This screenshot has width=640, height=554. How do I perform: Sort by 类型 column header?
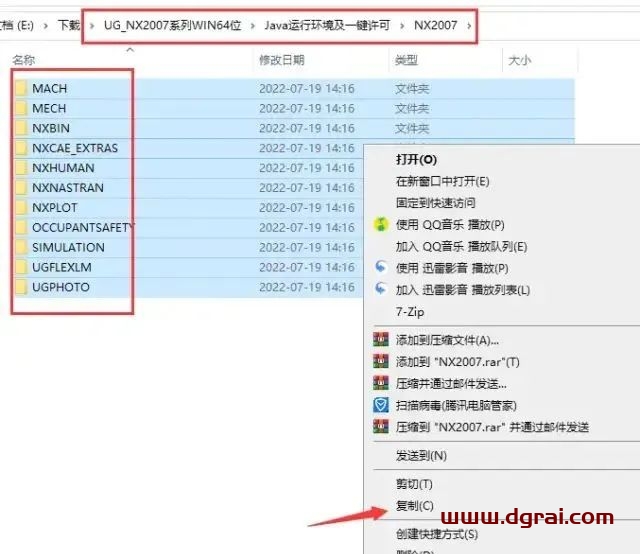point(406,60)
